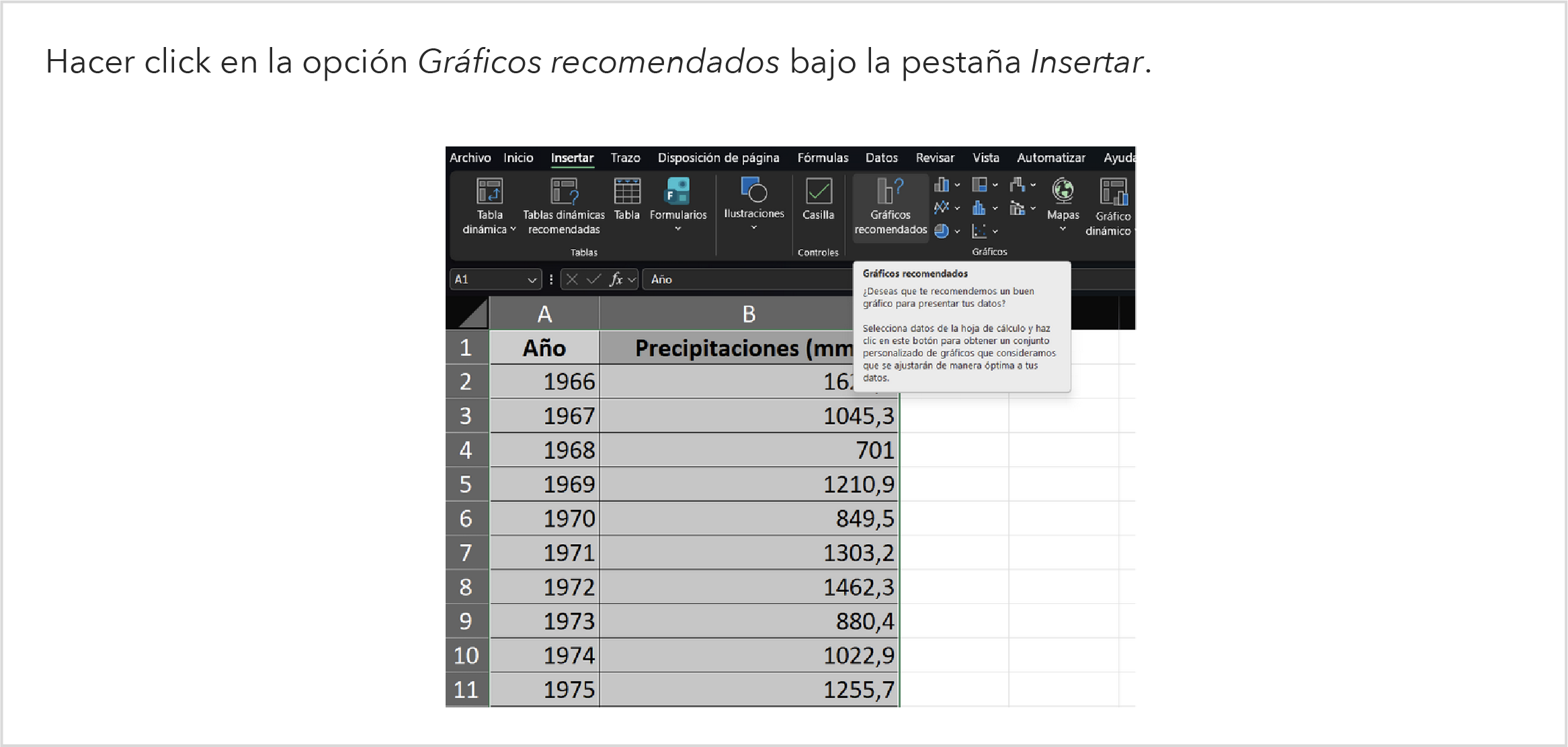Click the cancel entry X in formula bar

tap(572, 279)
